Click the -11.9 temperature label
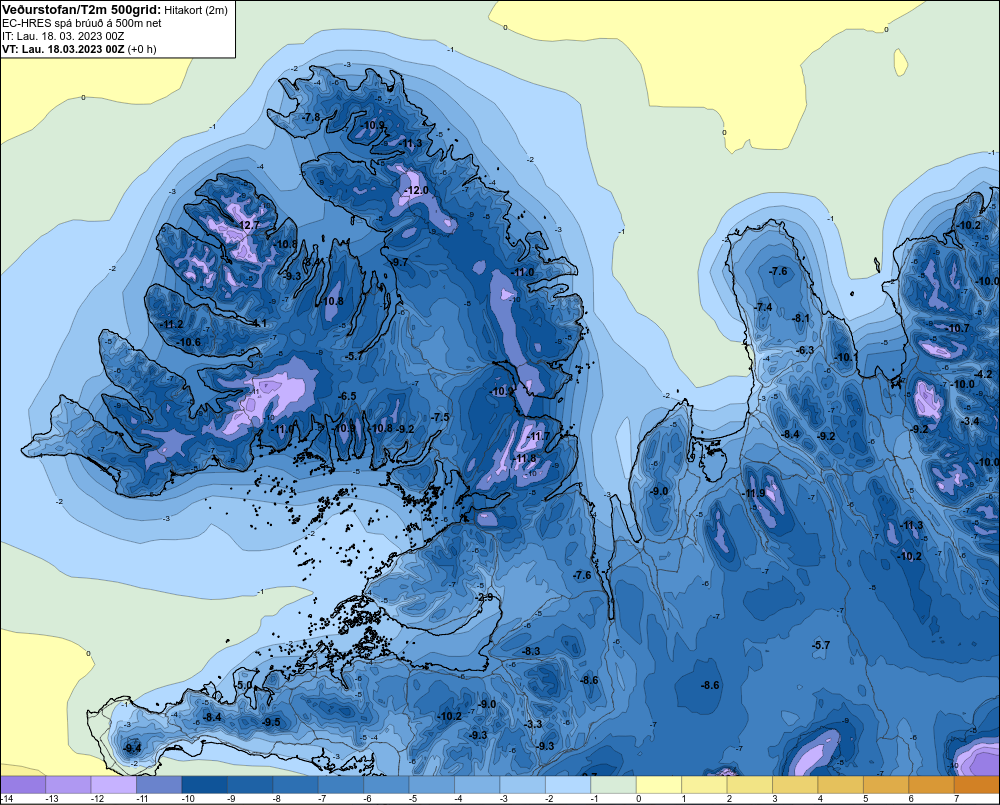This screenshot has width=1000, height=805. 754,493
